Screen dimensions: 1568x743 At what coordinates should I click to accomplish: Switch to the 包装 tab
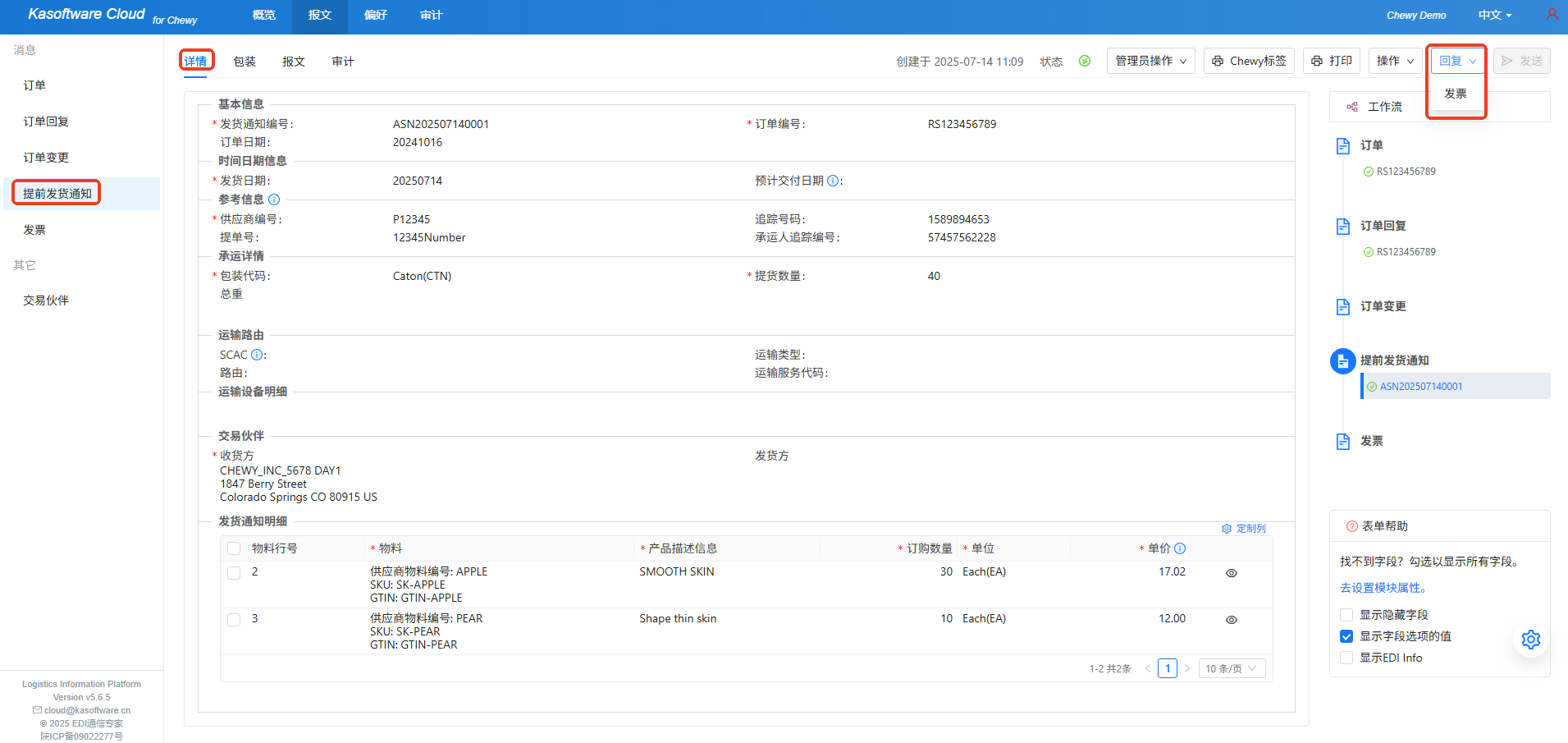pos(245,62)
